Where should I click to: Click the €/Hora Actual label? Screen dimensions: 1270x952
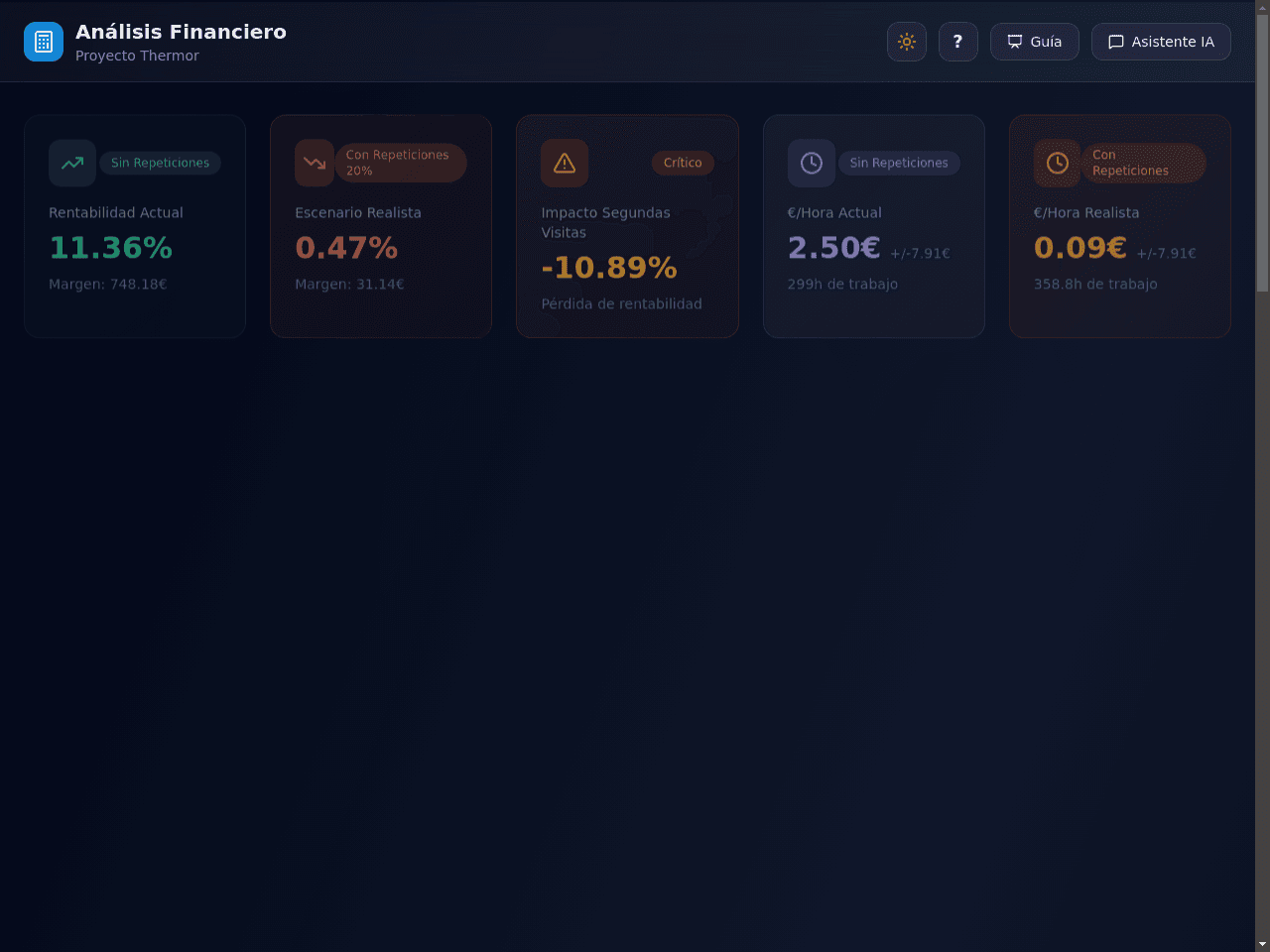tap(834, 213)
